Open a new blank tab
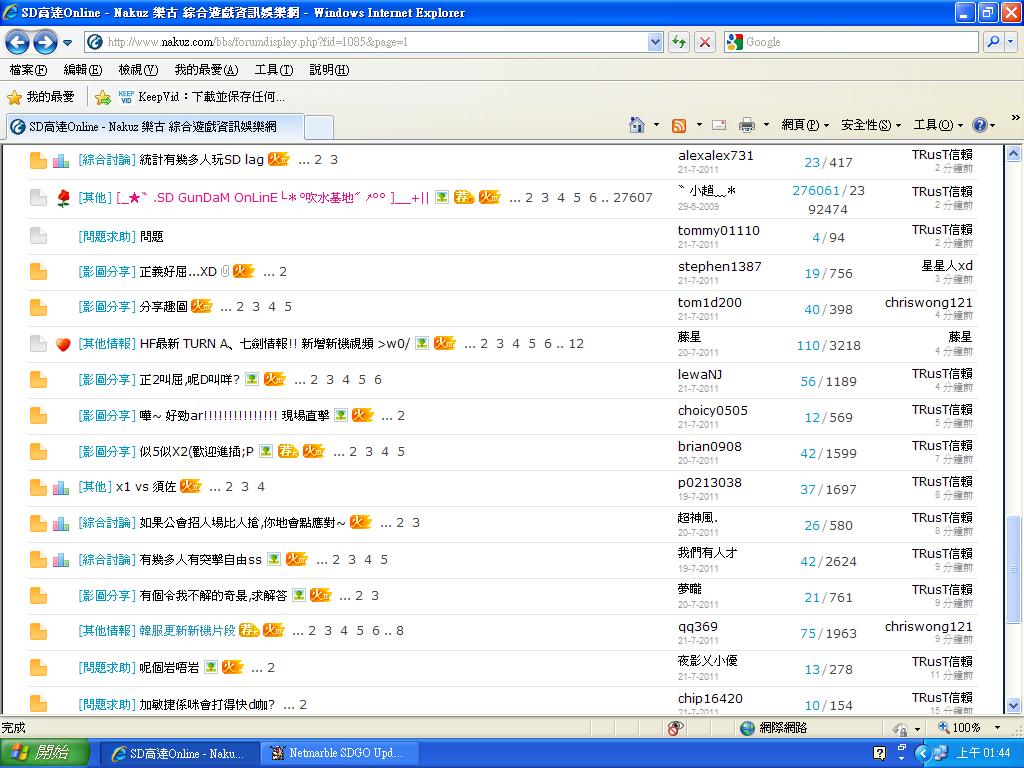 click(x=319, y=127)
